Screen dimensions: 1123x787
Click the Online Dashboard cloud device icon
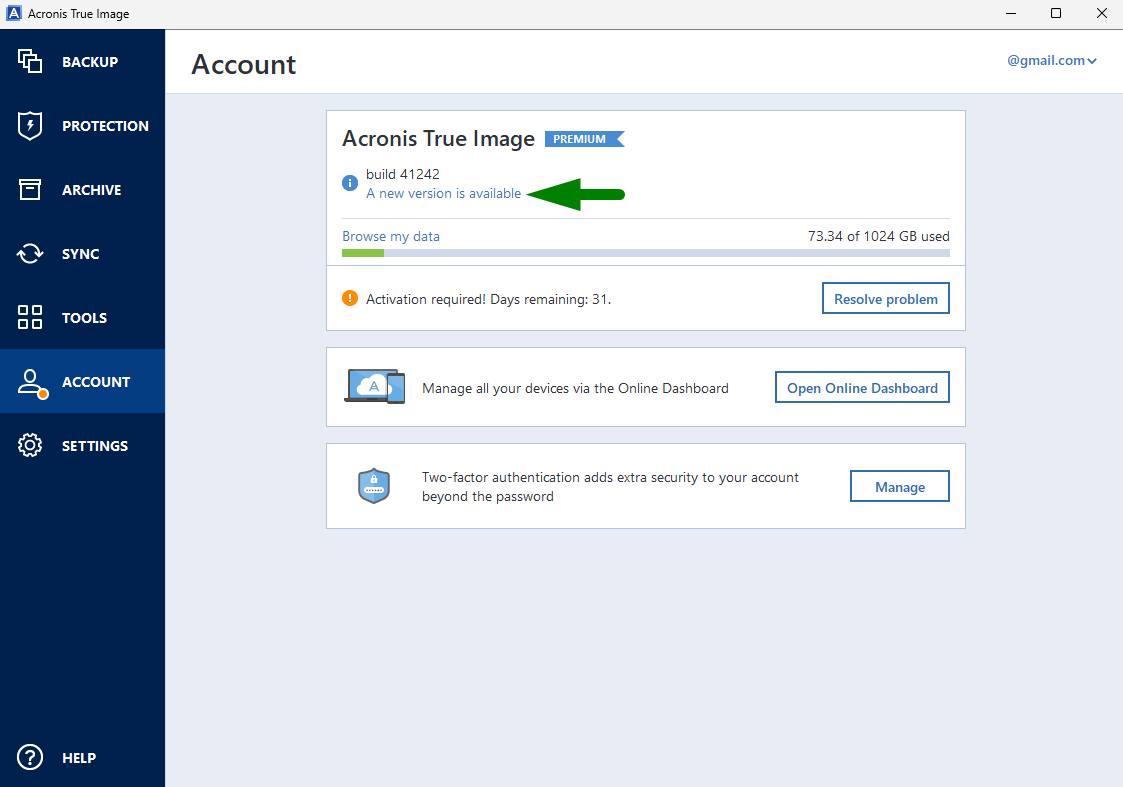pyautogui.click(x=374, y=387)
